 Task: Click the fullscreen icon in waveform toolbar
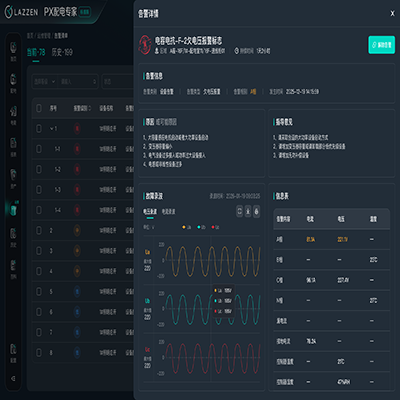(x=239, y=211)
